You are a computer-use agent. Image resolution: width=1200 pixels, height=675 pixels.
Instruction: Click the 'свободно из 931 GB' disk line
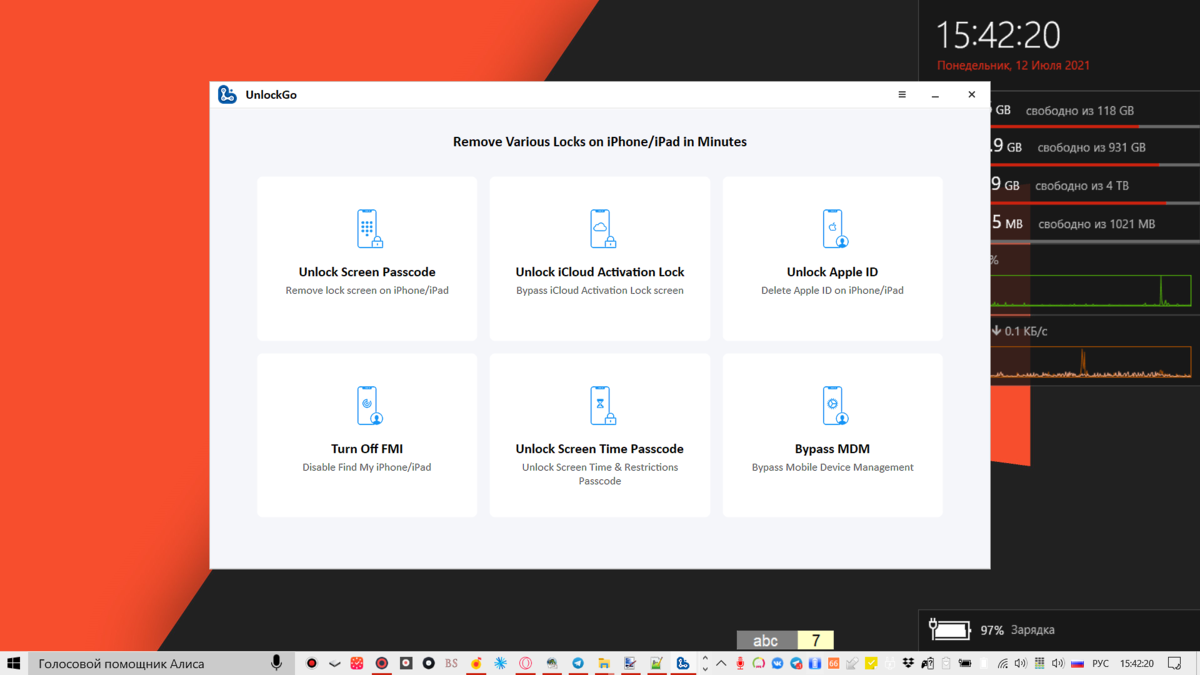click(1091, 147)
